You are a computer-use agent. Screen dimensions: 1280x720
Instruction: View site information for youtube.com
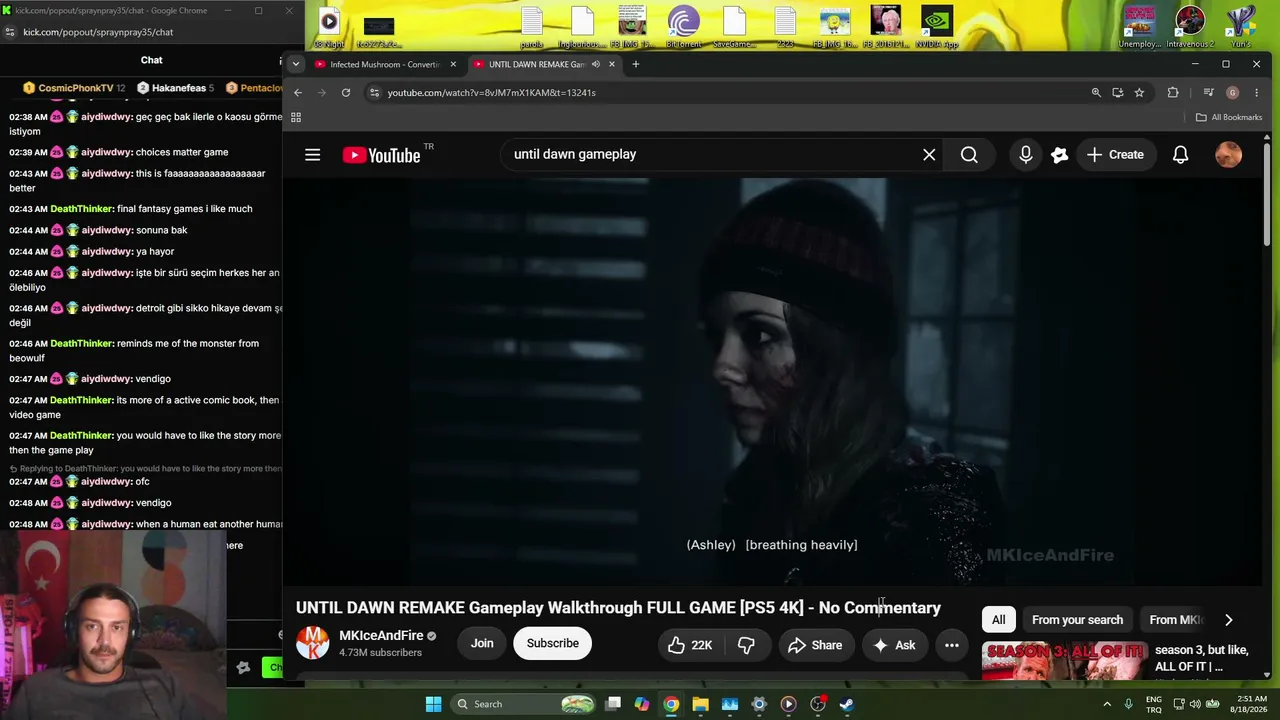pyautogui.click(x=374, y=93)
